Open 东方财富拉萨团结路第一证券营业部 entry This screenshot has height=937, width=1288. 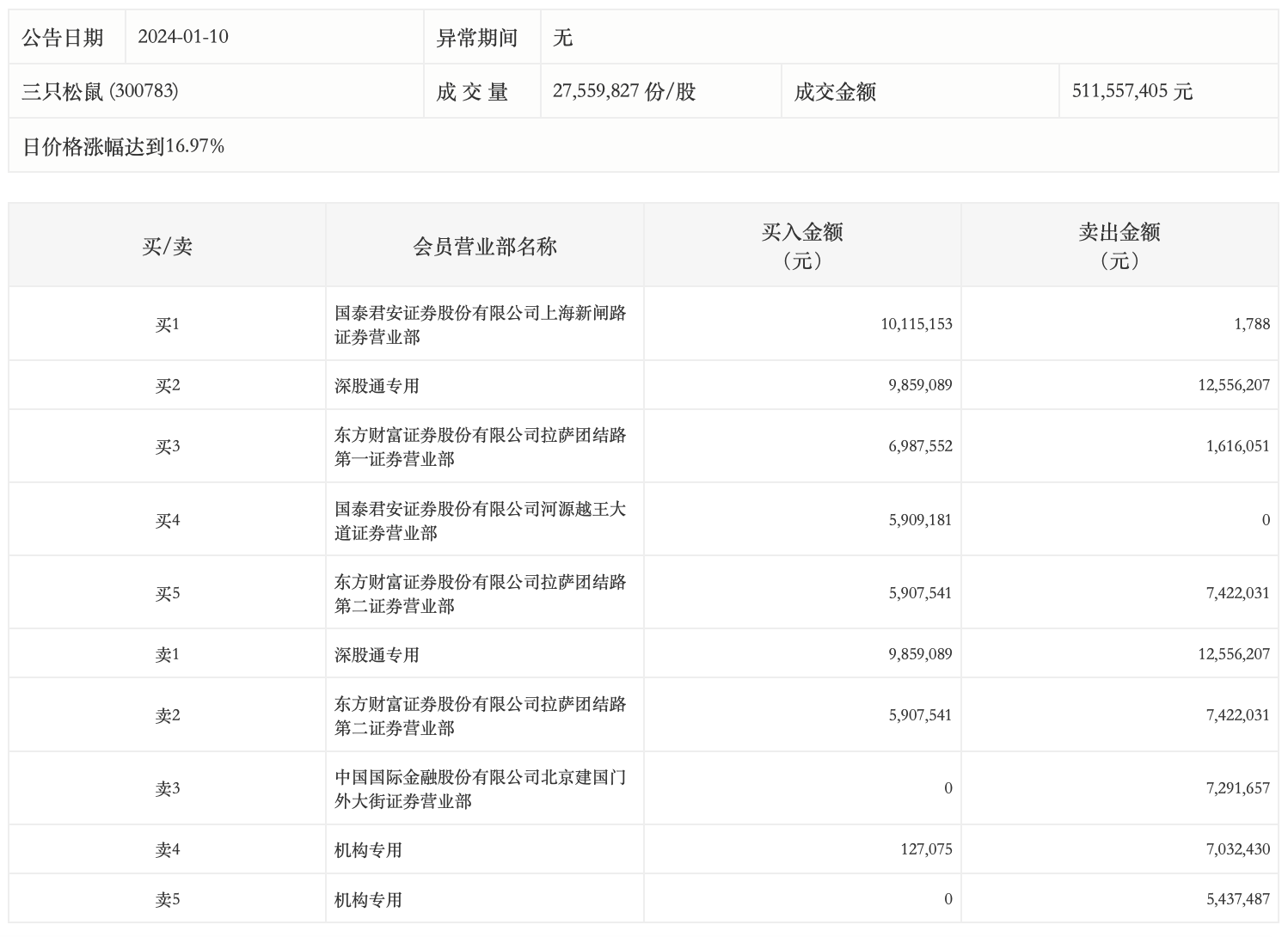pos(480,446)
